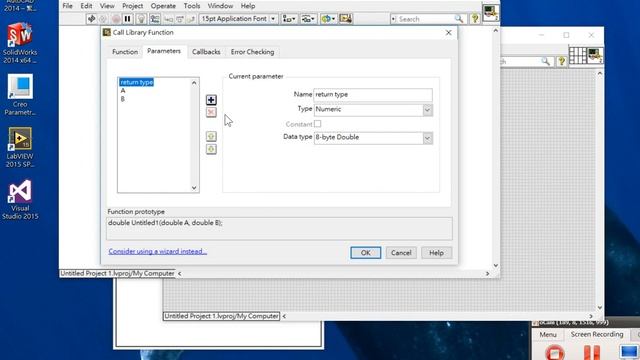640x360 pixels.
Task: Toggle the Constant checkbox
Action: click(x=318, y=124)
